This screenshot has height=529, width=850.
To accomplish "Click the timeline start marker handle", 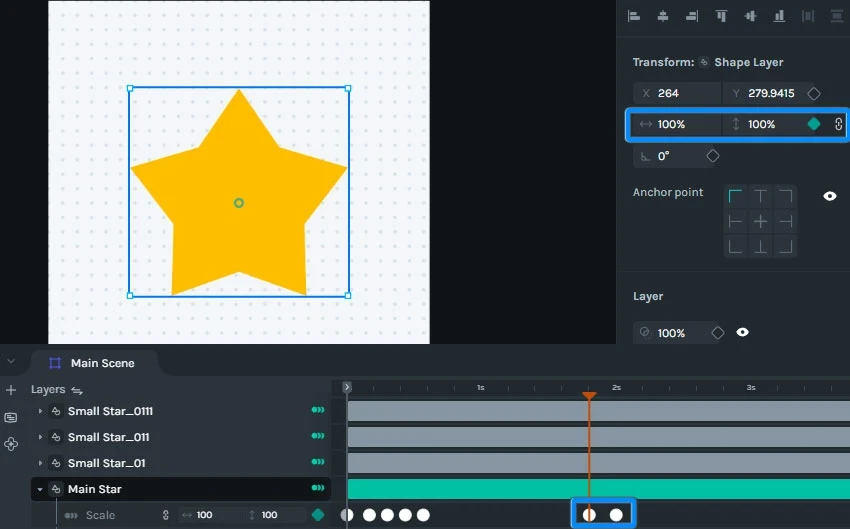I will point(347,387).
